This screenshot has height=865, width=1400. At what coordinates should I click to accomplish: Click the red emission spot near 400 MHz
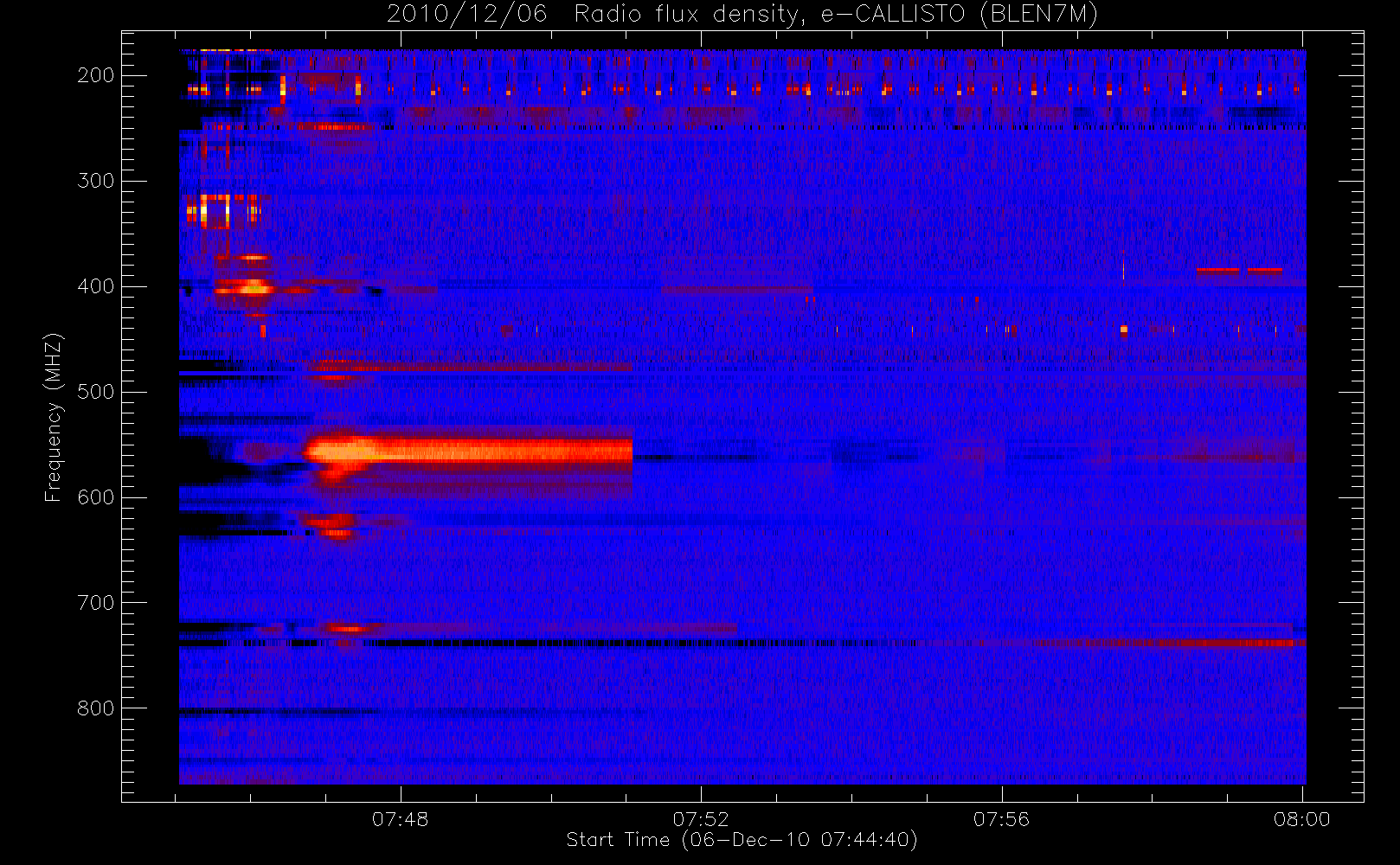251,287
